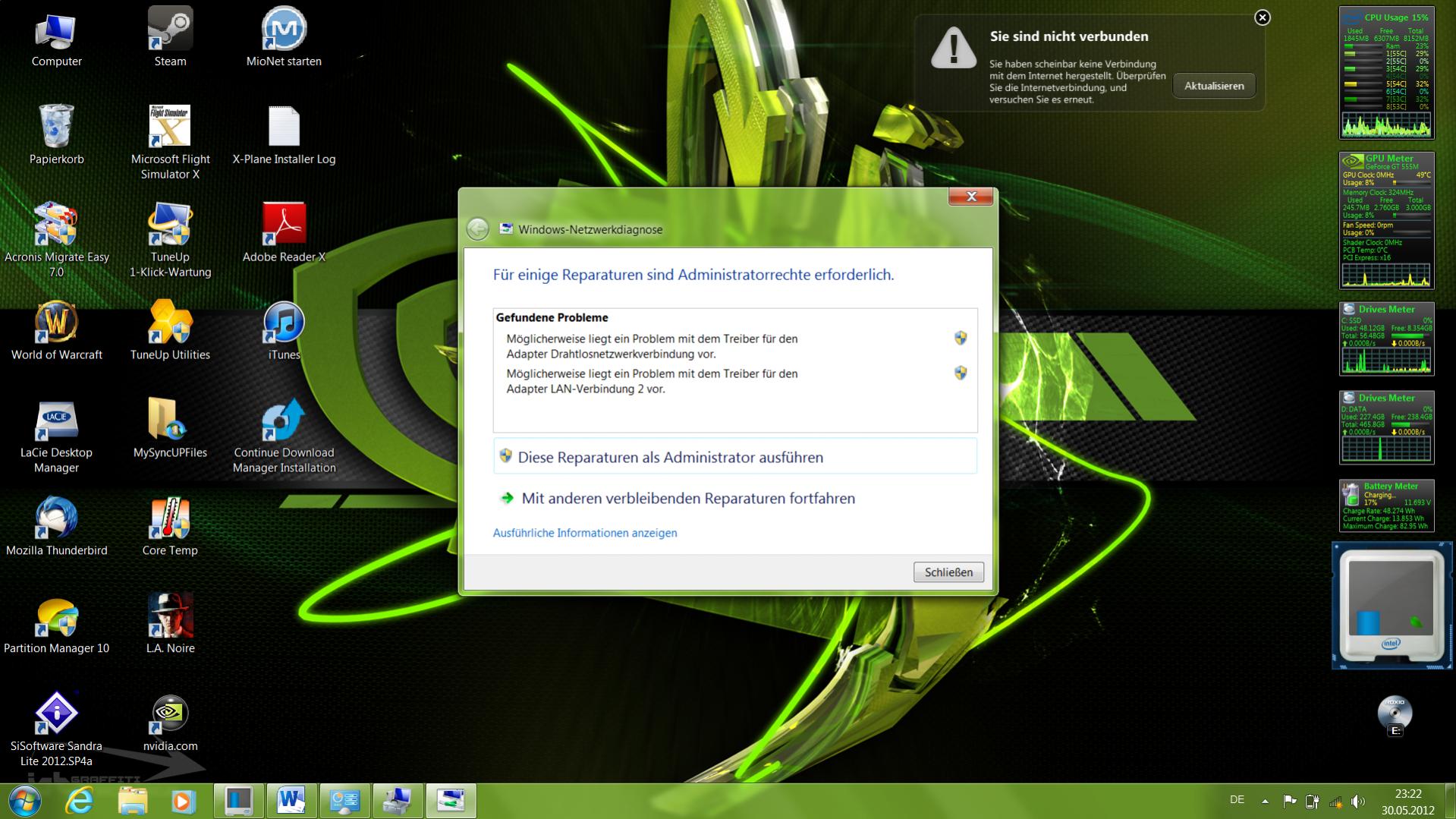Open the DE language bar selector
The height and width of the screenshot is (819, 1456).
pos(1237,800)
